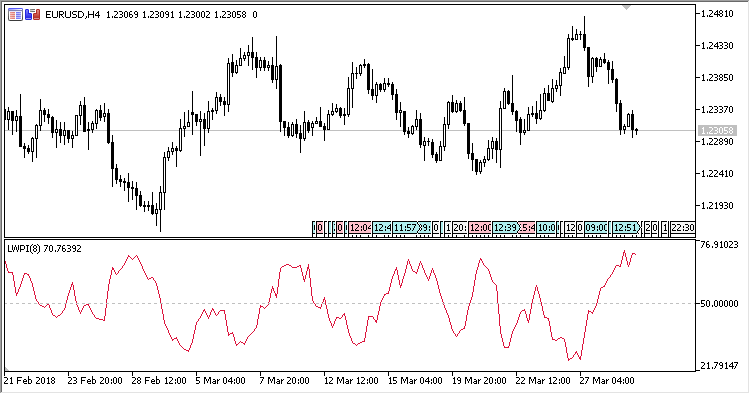750x394 pixels.
Task: Click the 7 Mar 20:00 time label
Action: point(285,381)
